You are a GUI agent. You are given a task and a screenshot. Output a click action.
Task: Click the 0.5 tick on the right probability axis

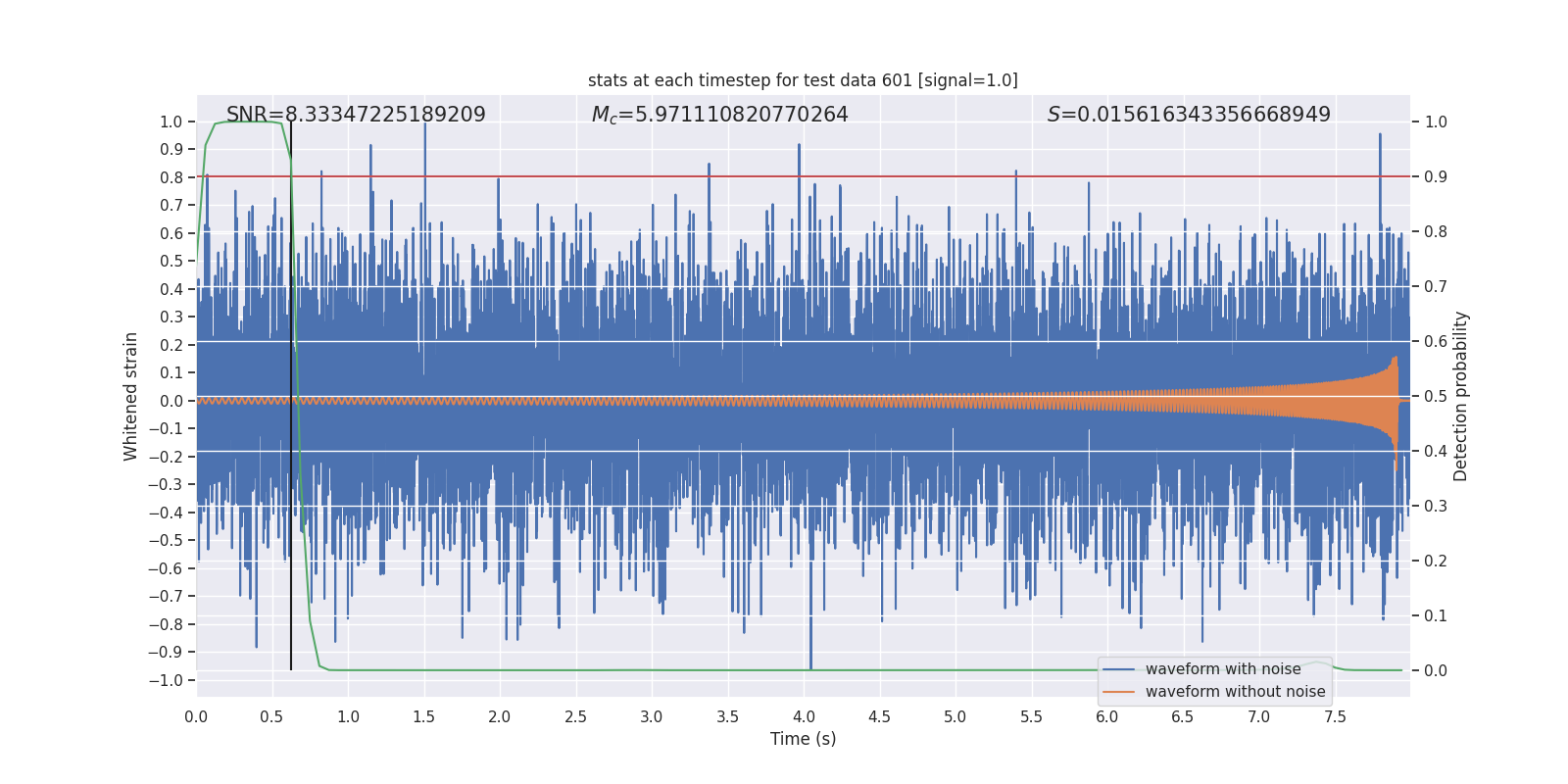coord(1435,397)
